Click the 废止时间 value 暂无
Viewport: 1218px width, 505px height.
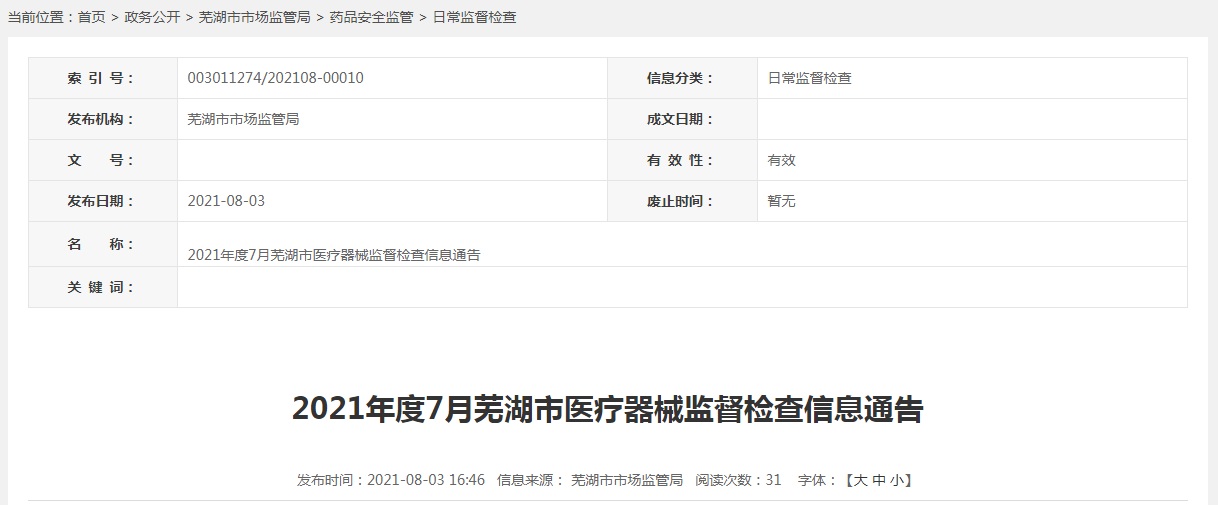click(782, 201)
